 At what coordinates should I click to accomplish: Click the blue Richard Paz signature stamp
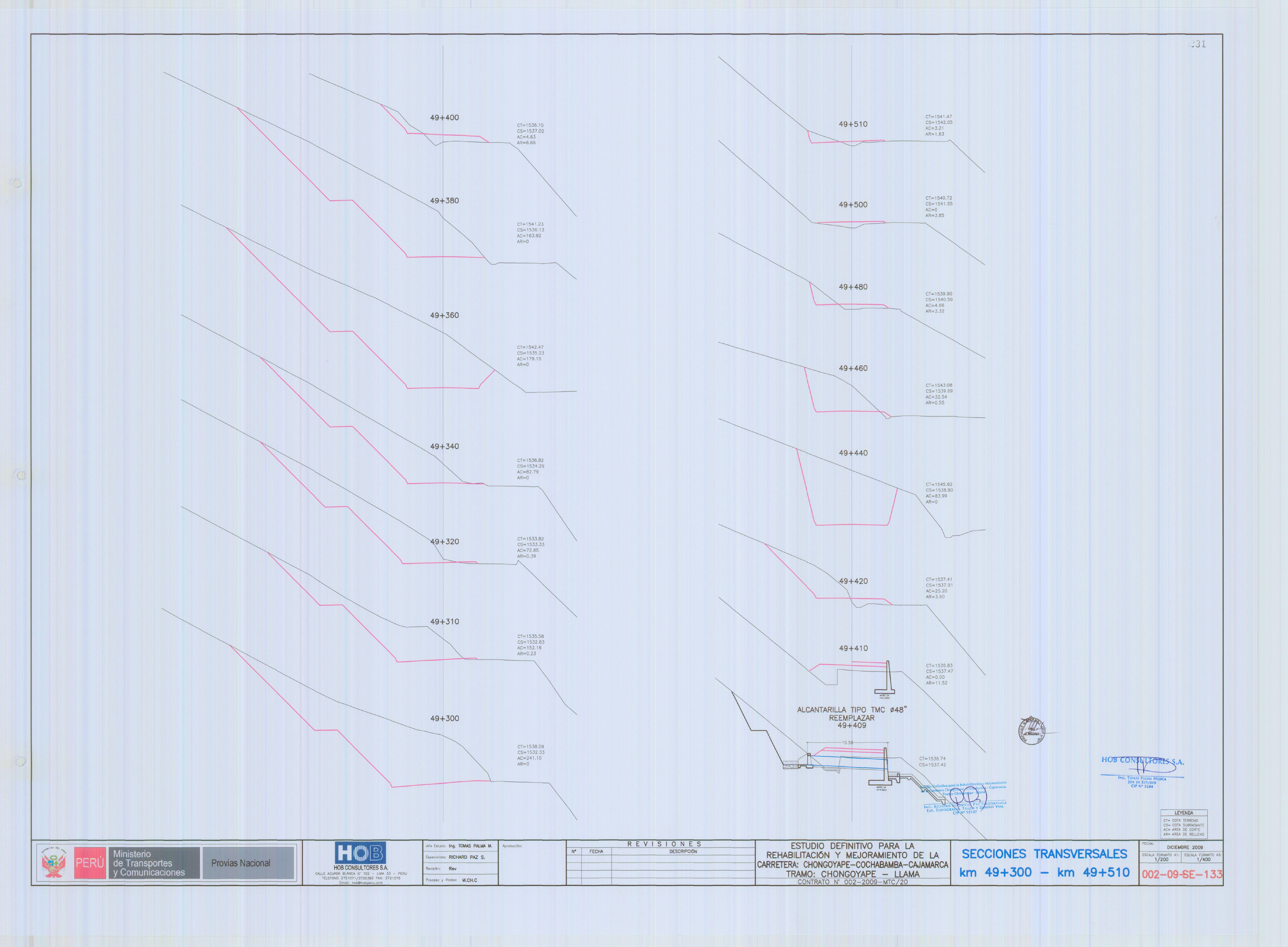click(965, 798)
